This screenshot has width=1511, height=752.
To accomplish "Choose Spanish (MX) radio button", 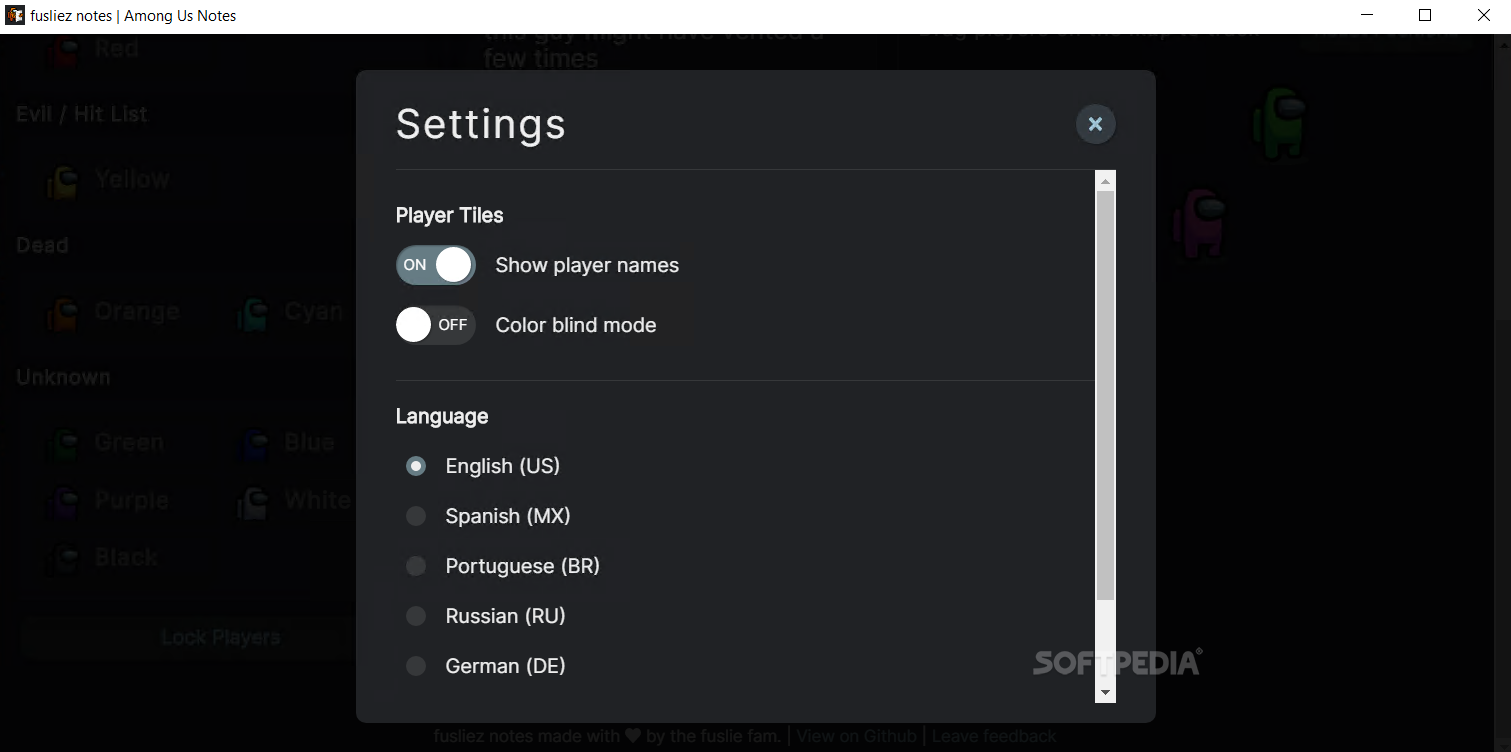I will [x=416, y=516].
